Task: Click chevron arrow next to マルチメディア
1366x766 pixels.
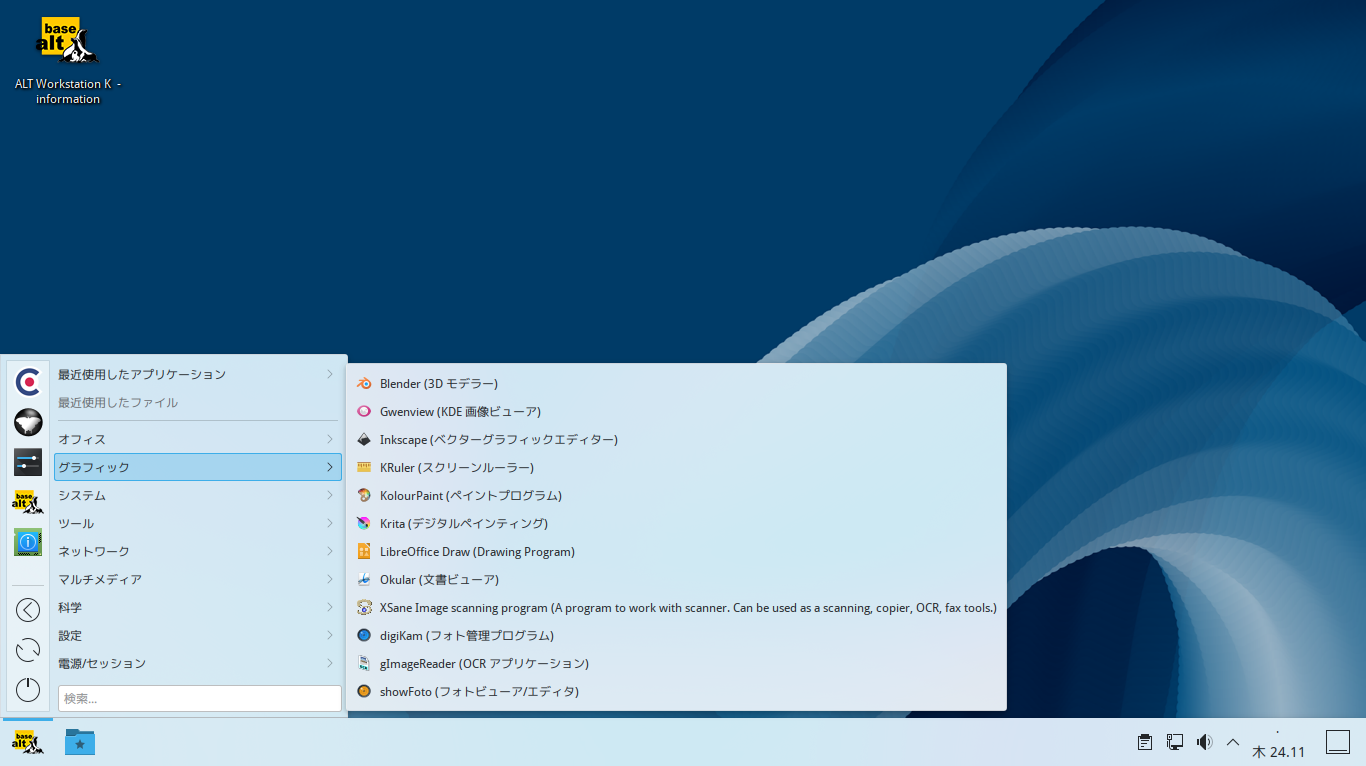Action: tap(329, 579)
